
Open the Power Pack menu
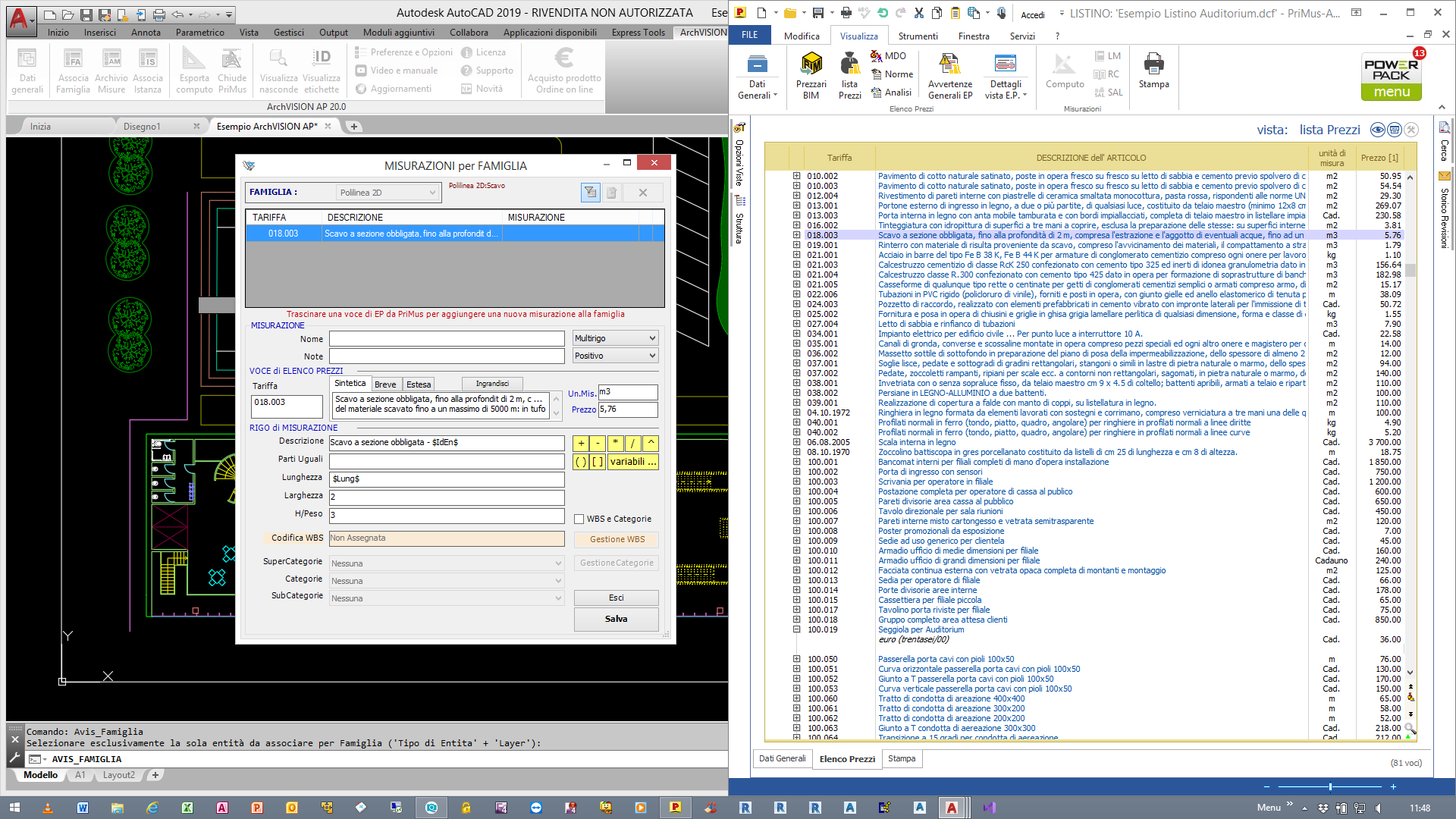tap(1391, 77)
